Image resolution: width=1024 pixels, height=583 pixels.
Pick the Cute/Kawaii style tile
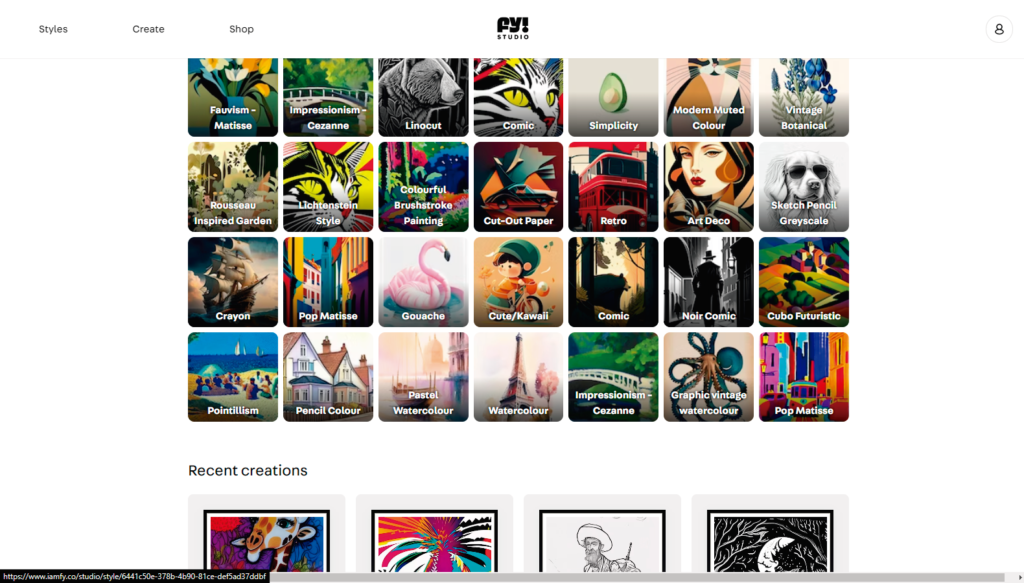[x=519, y=282]
